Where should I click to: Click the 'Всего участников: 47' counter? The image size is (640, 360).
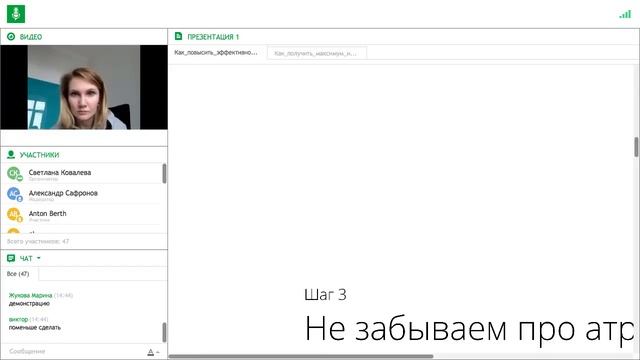tap(38, 241)
